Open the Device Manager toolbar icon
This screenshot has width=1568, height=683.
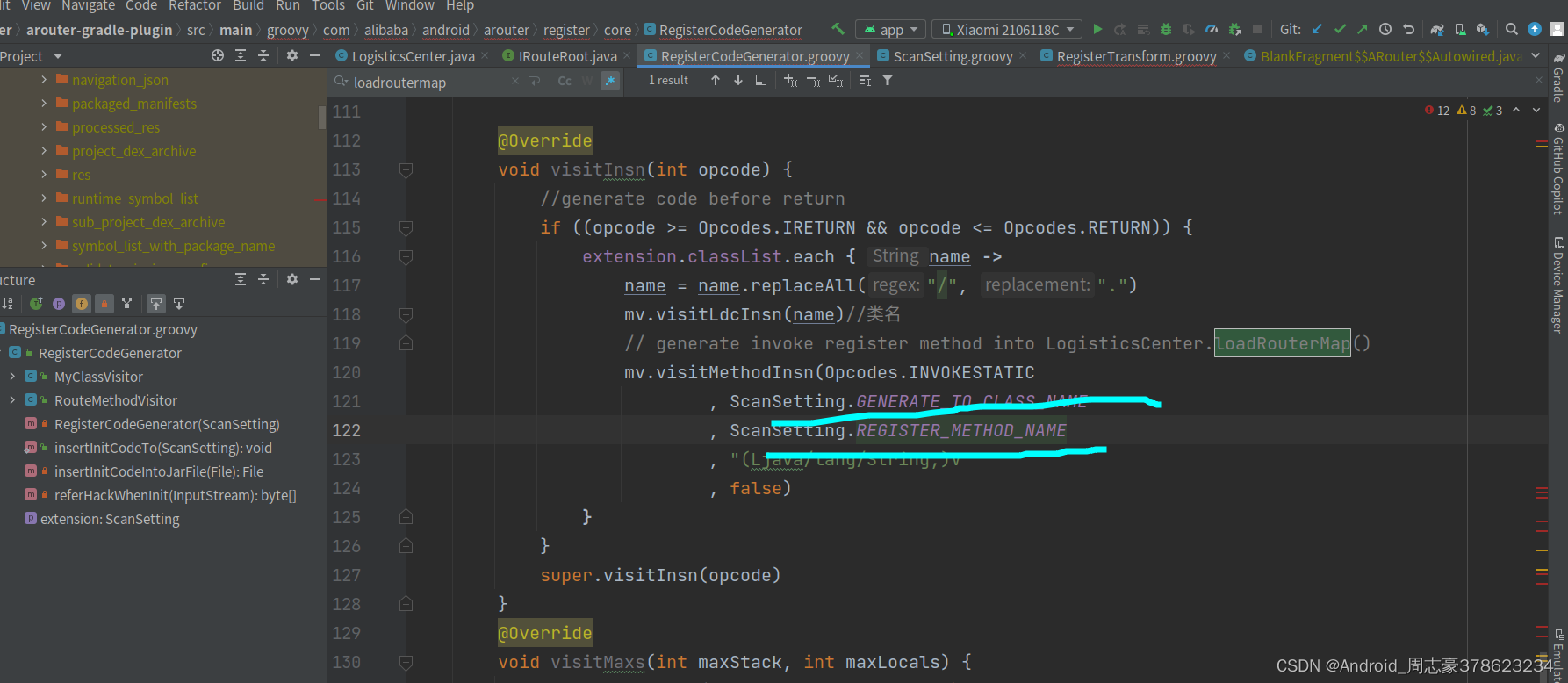coord(1460,29)
